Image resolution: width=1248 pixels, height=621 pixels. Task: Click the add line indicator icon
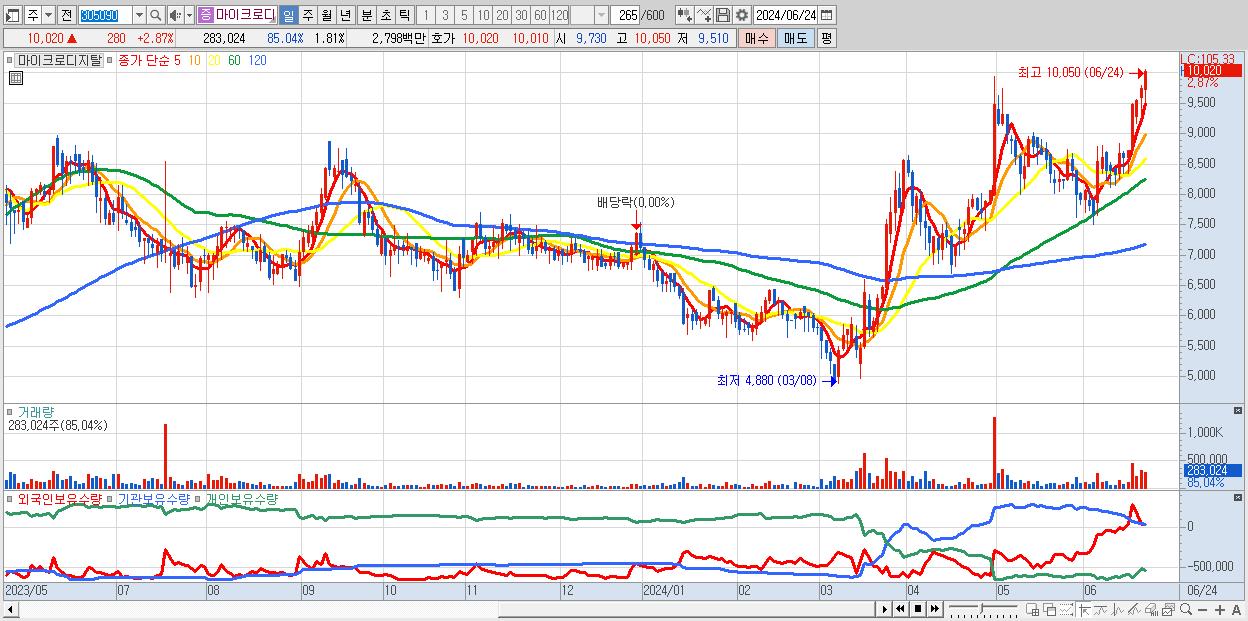(x=703, y=15)
